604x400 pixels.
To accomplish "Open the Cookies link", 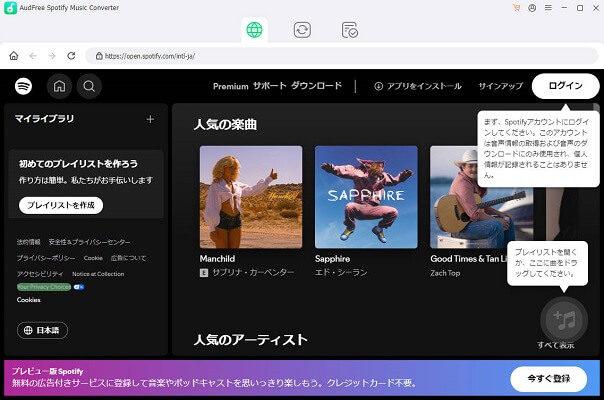I will point(29,300).
